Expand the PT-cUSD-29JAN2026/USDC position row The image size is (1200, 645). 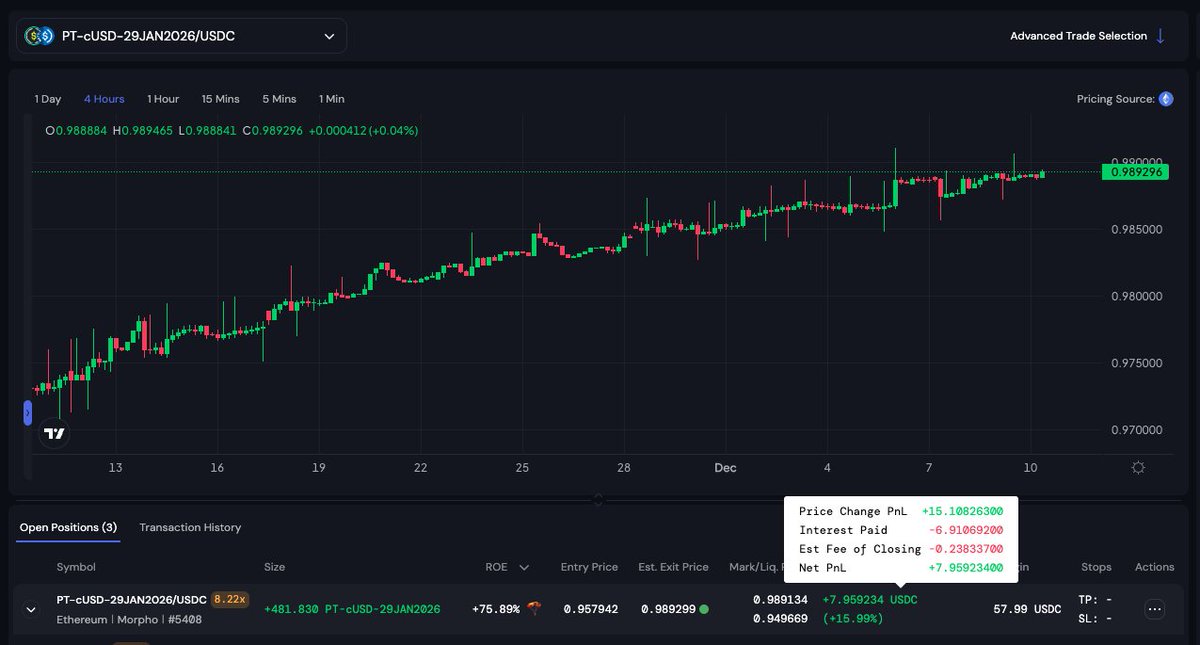coord(30,609)
